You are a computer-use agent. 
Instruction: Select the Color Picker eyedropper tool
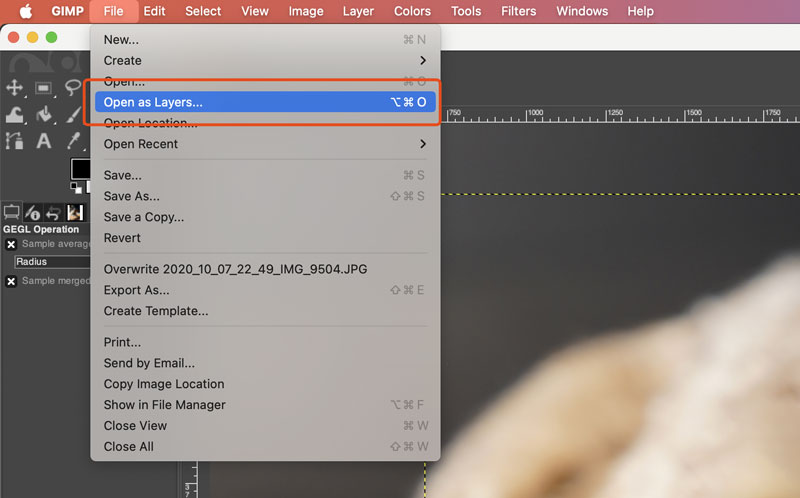click(73, 141)
